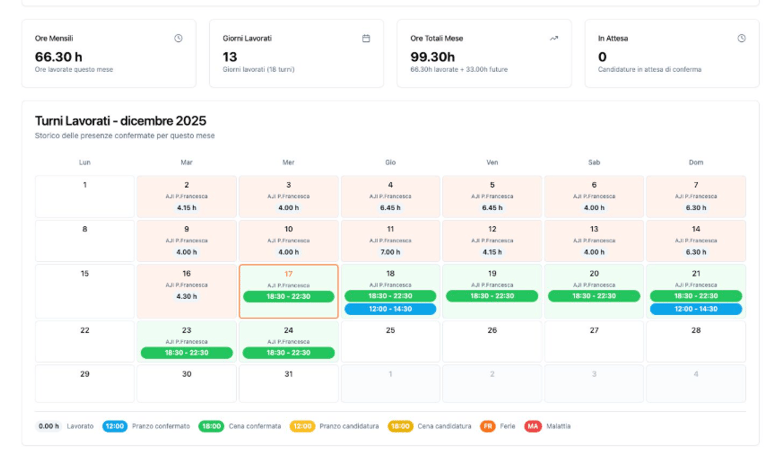Image resolution: width=768 pixels, height=455 pixels.
Task: Open the 18:30 - 22:30 shift on day 24
Action: tap(288, 353)
